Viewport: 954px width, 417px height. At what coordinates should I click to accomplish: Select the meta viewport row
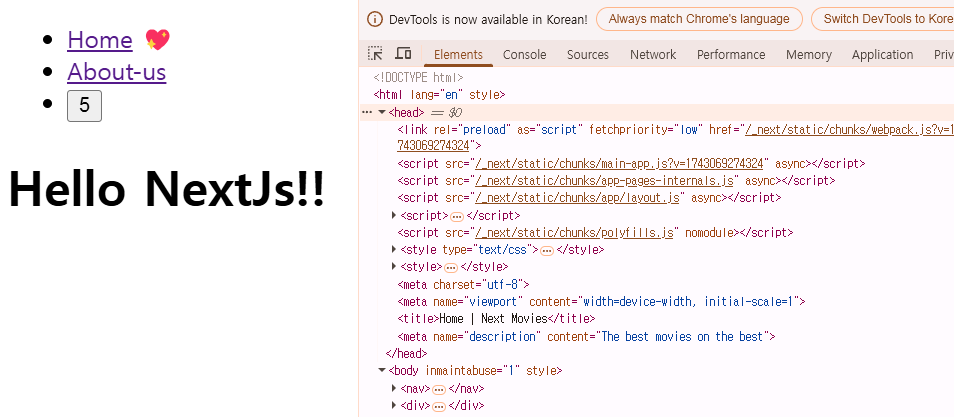(602, 301)
